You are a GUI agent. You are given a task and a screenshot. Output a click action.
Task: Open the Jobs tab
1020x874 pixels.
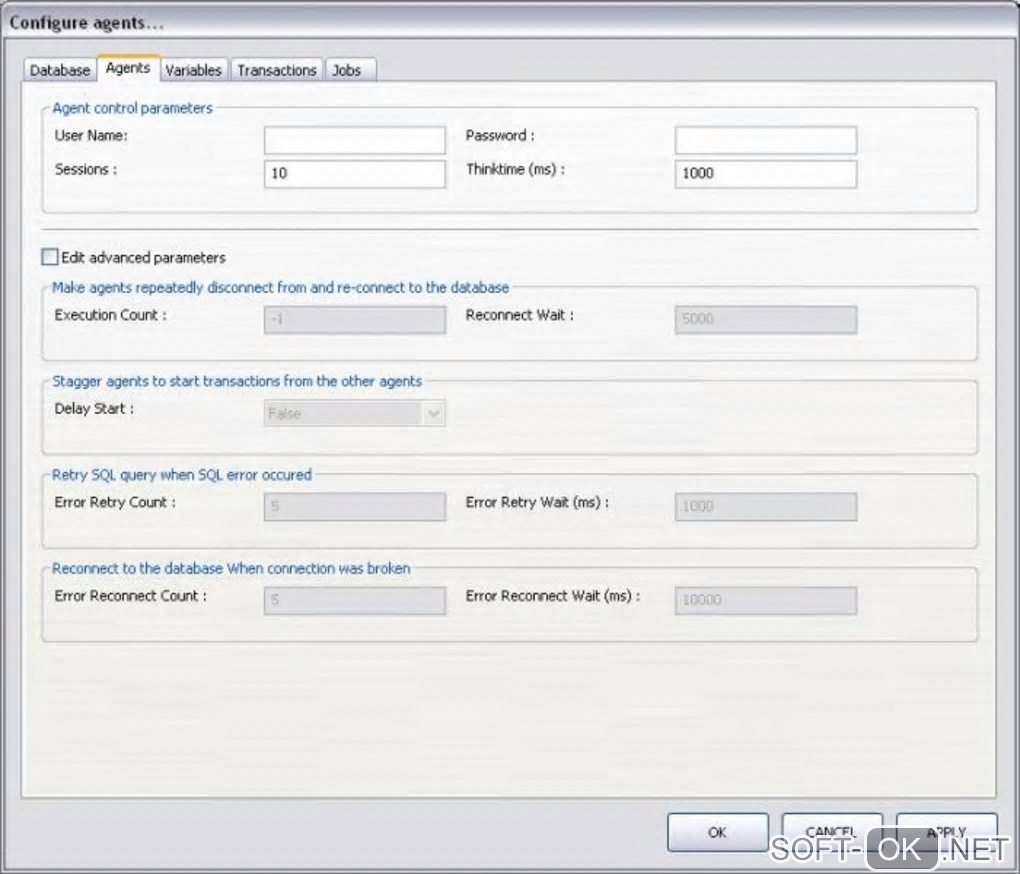(x=351, y=70)
